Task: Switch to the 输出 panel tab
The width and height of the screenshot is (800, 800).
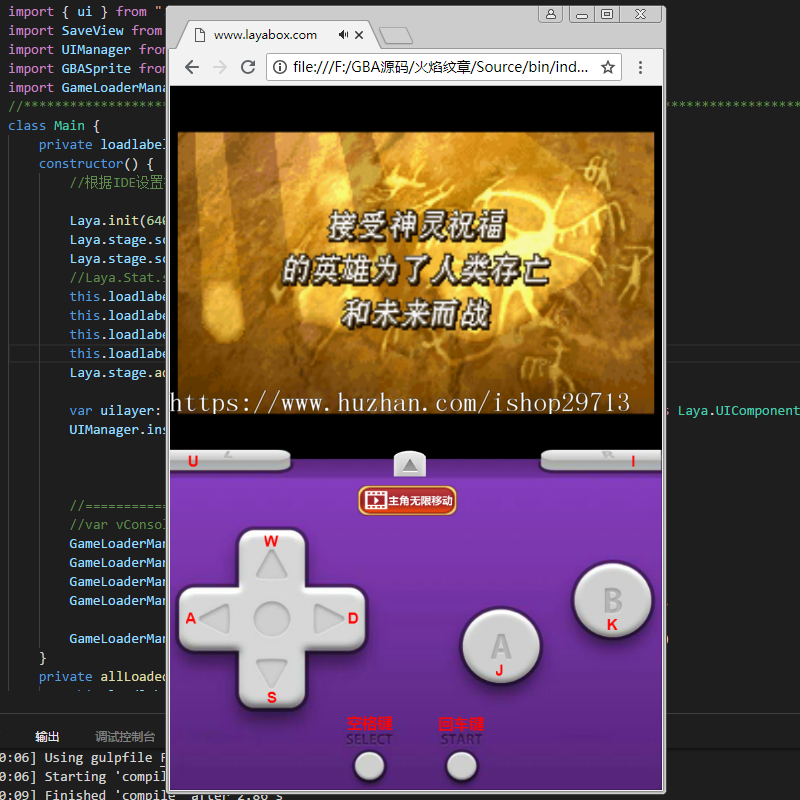Action: coord(47,736)
